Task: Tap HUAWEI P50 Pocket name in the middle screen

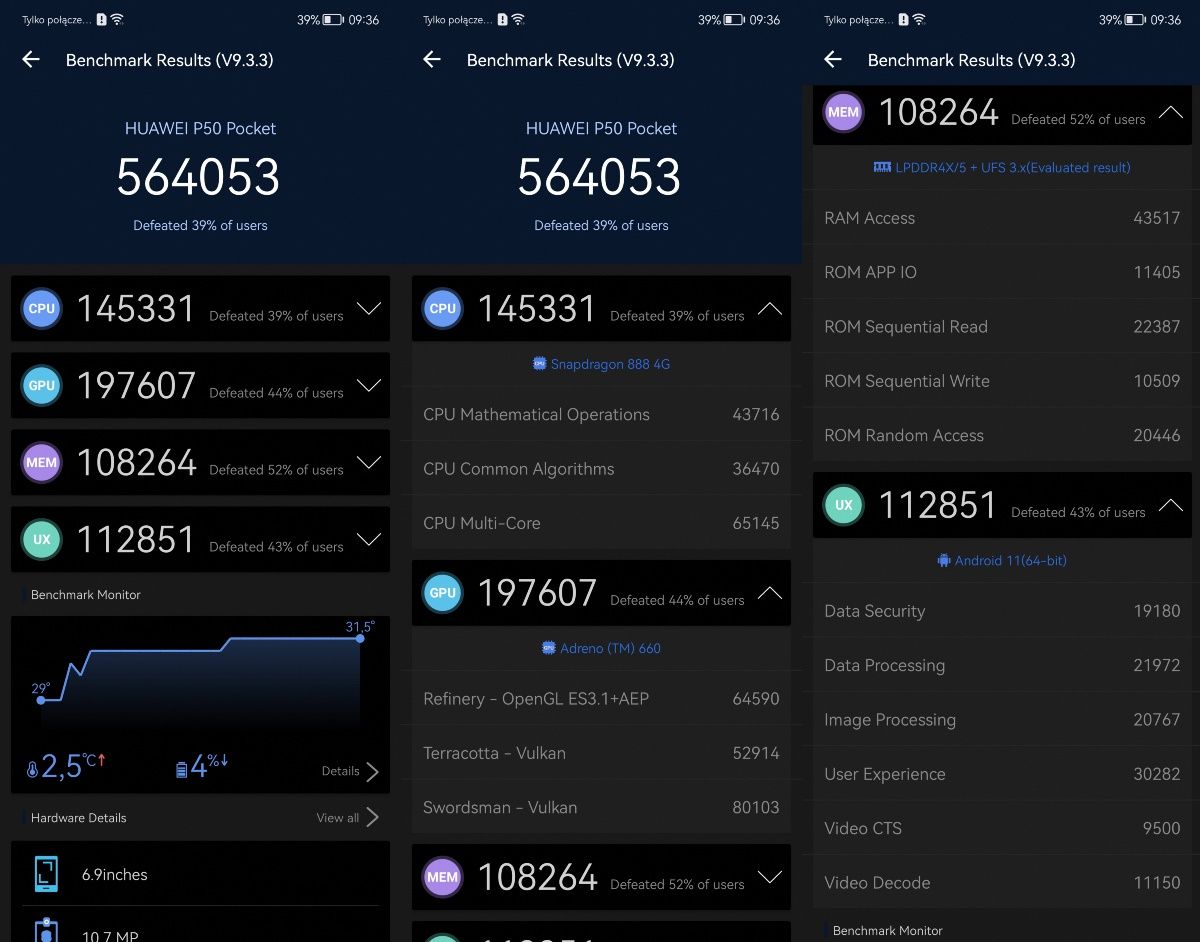Action: coord(601,128)
